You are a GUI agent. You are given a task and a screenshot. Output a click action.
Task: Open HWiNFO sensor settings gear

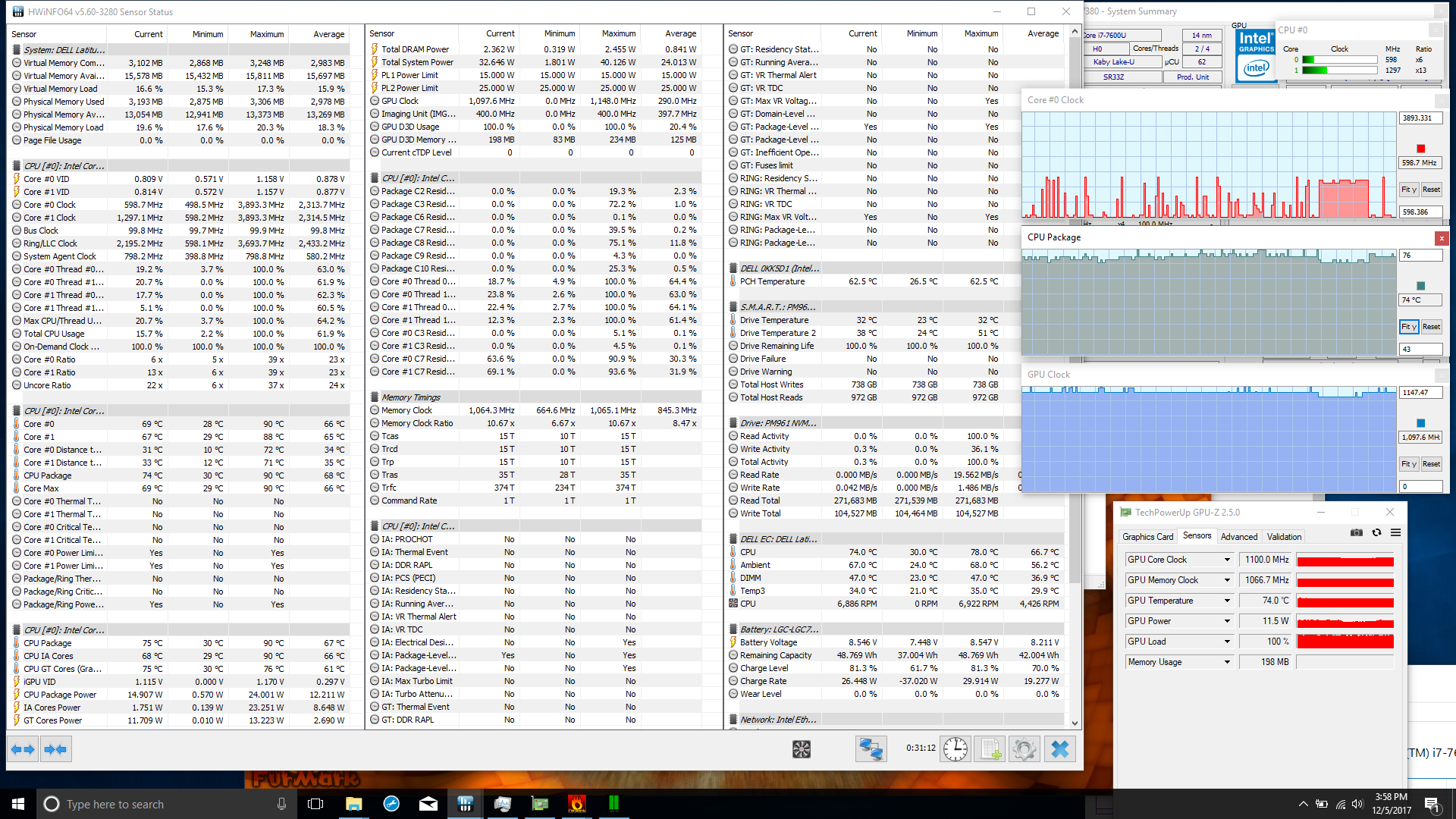1024,749
